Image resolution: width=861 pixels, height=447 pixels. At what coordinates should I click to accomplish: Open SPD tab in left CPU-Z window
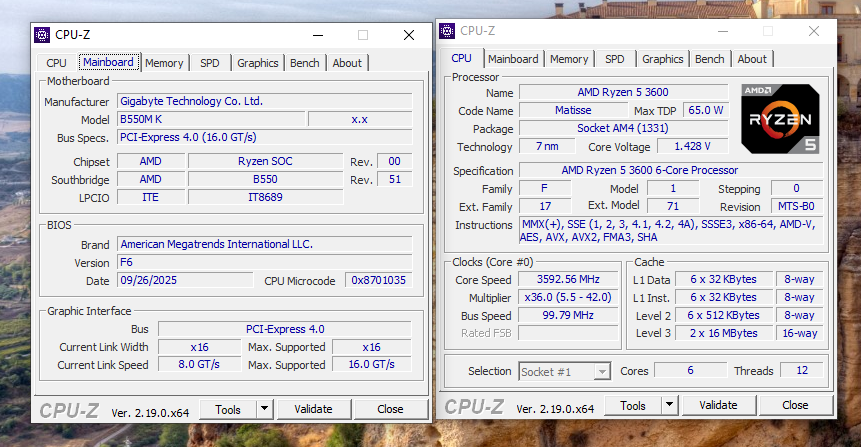point(210,63)
